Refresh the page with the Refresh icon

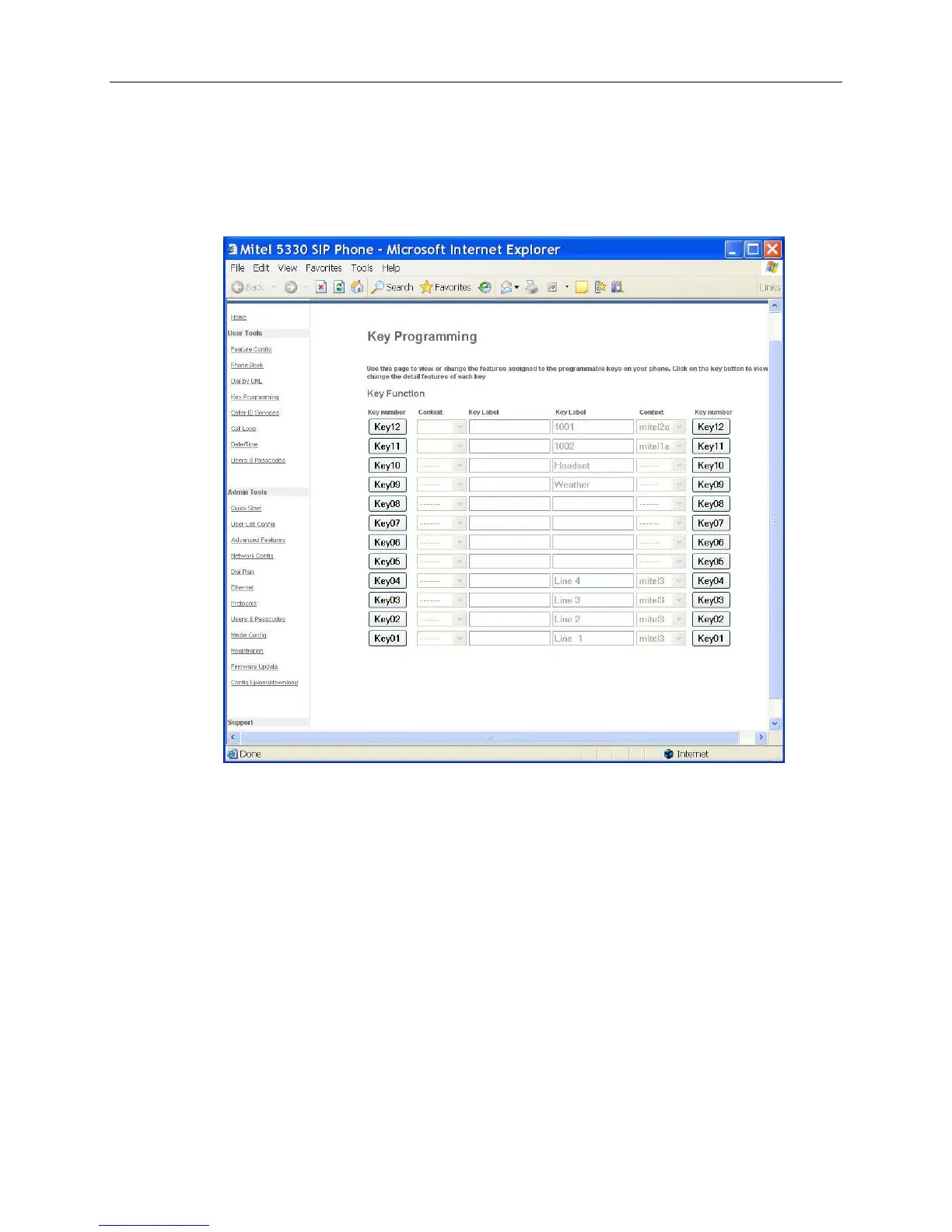(x=339, y=287)
